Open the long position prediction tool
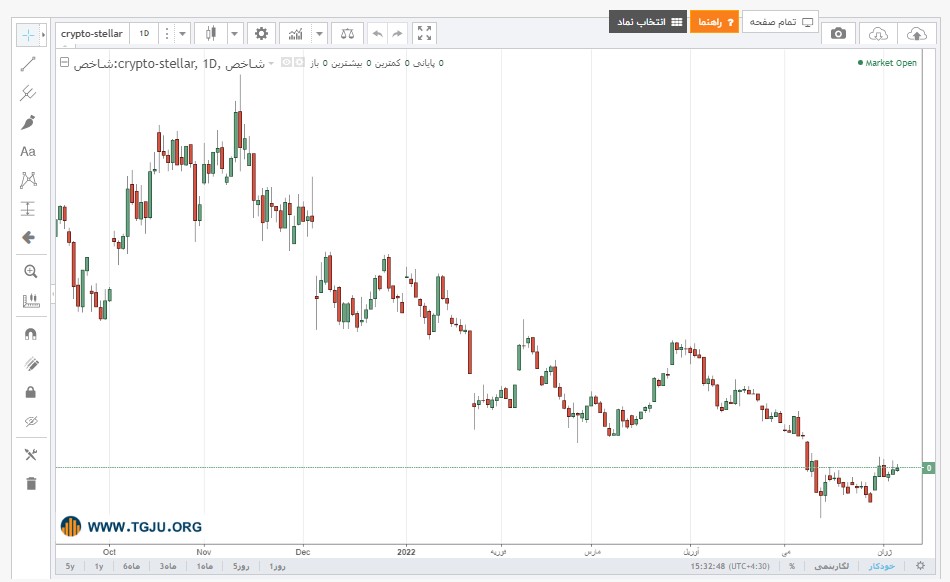The height and width of the screenshot is (582, 950). click(x=28, y=209)
